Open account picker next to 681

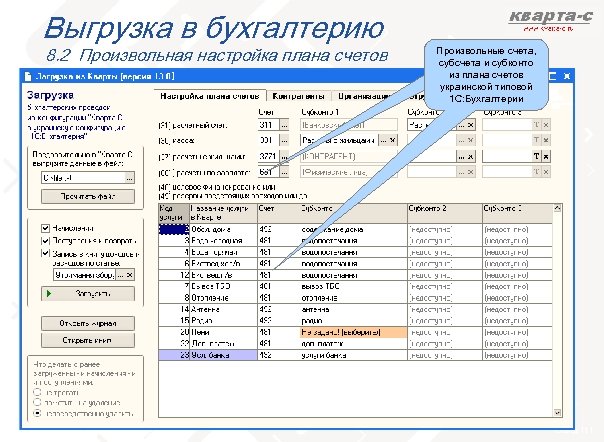pyautogui.click(x=284, y=172)
